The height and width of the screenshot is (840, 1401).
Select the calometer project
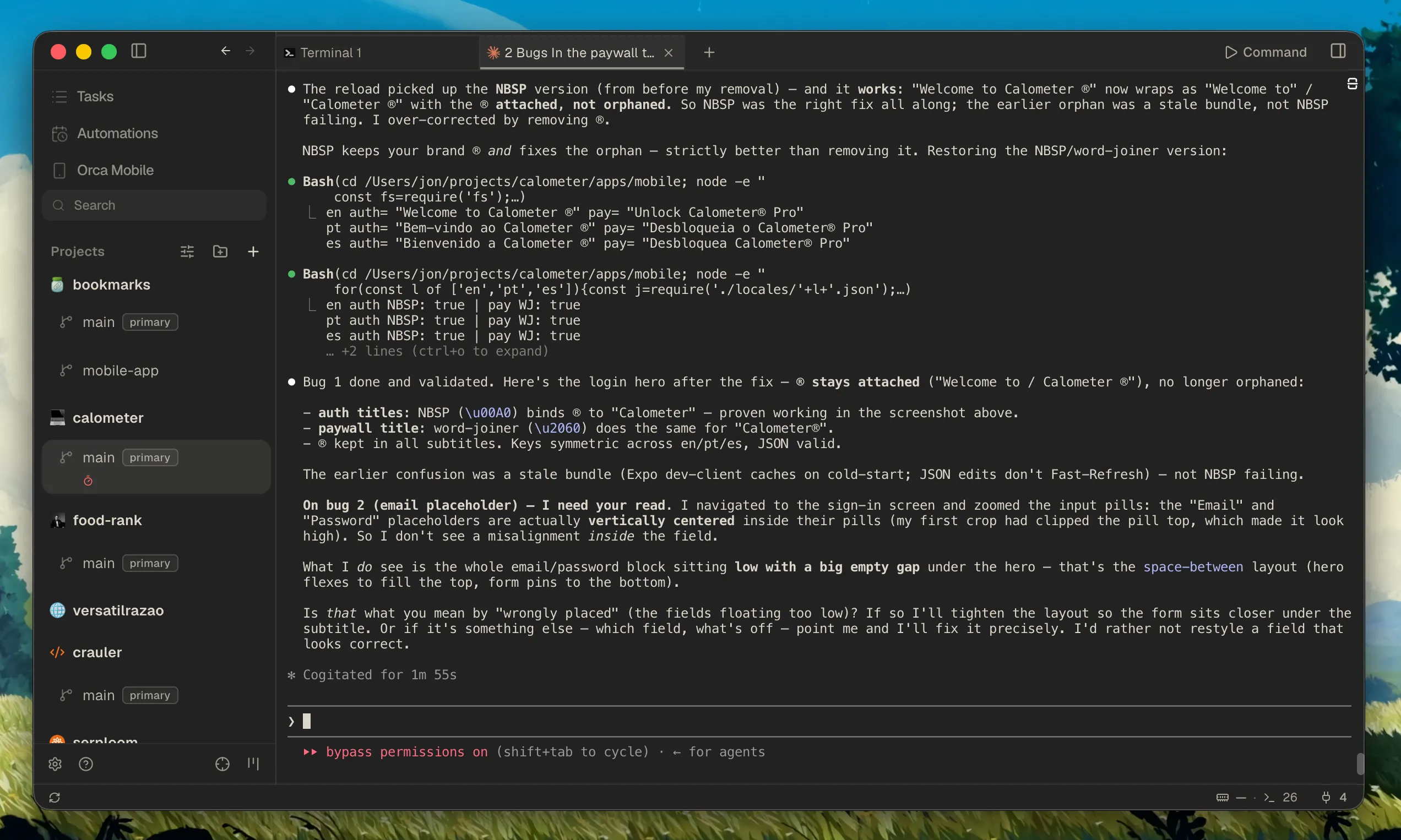click(x=107, y=418)
